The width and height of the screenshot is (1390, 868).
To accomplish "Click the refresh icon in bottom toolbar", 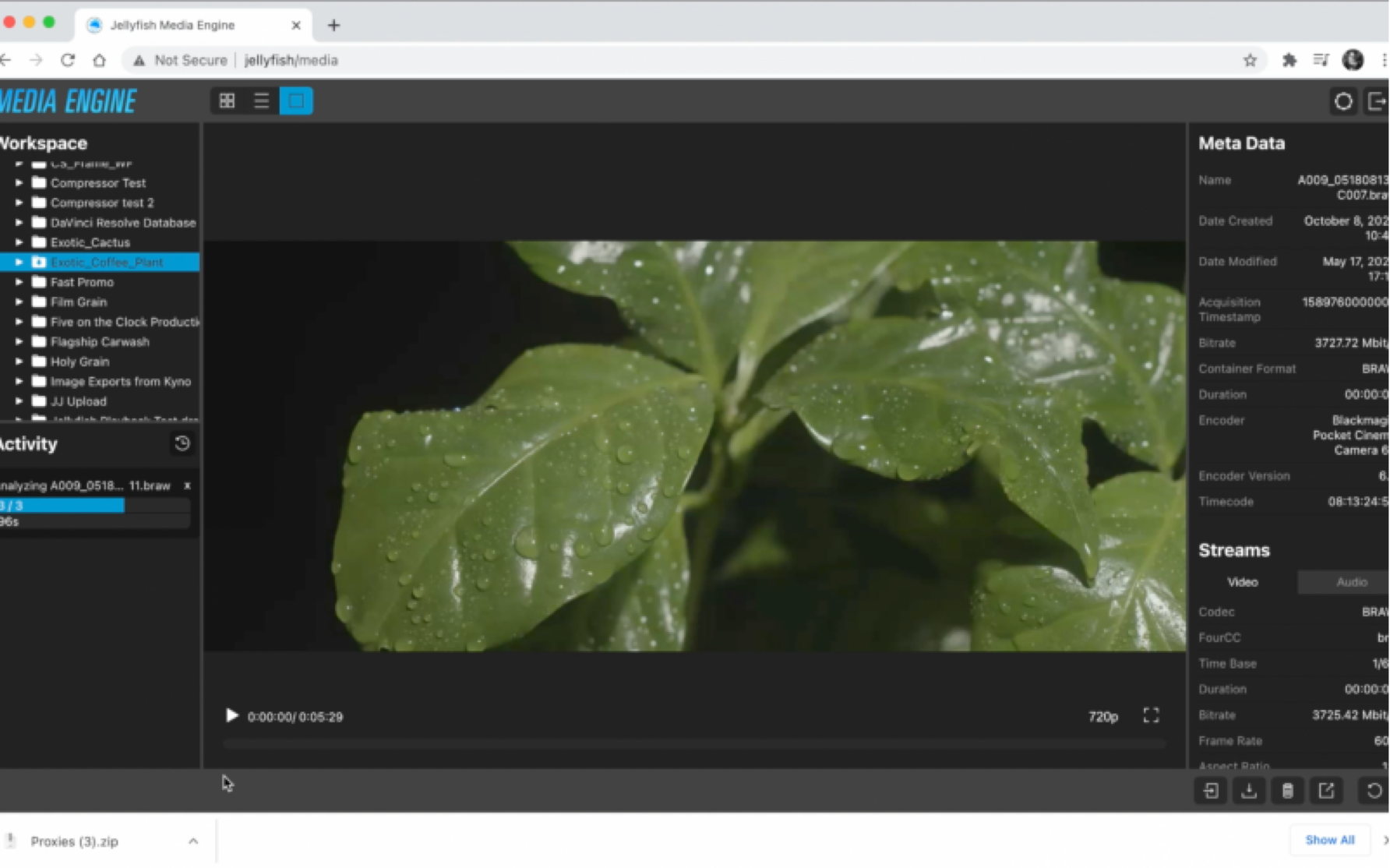I will point(1374,791).
